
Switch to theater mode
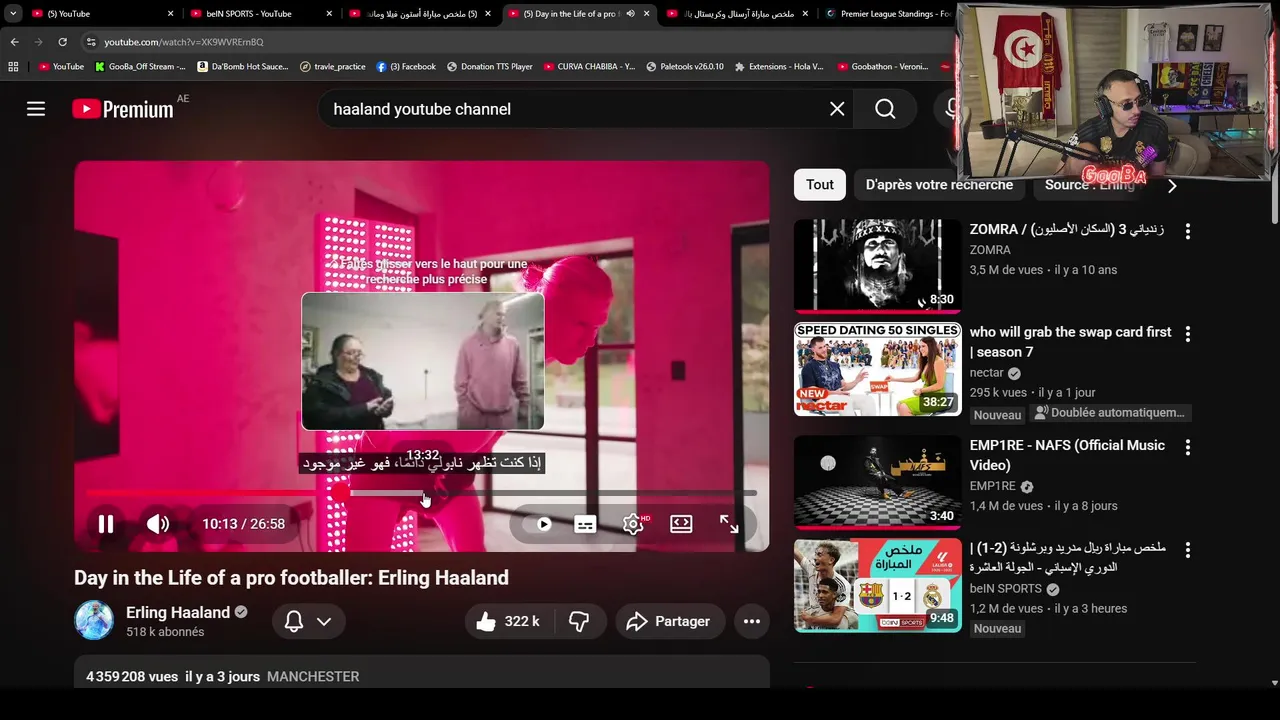point(681,524)
